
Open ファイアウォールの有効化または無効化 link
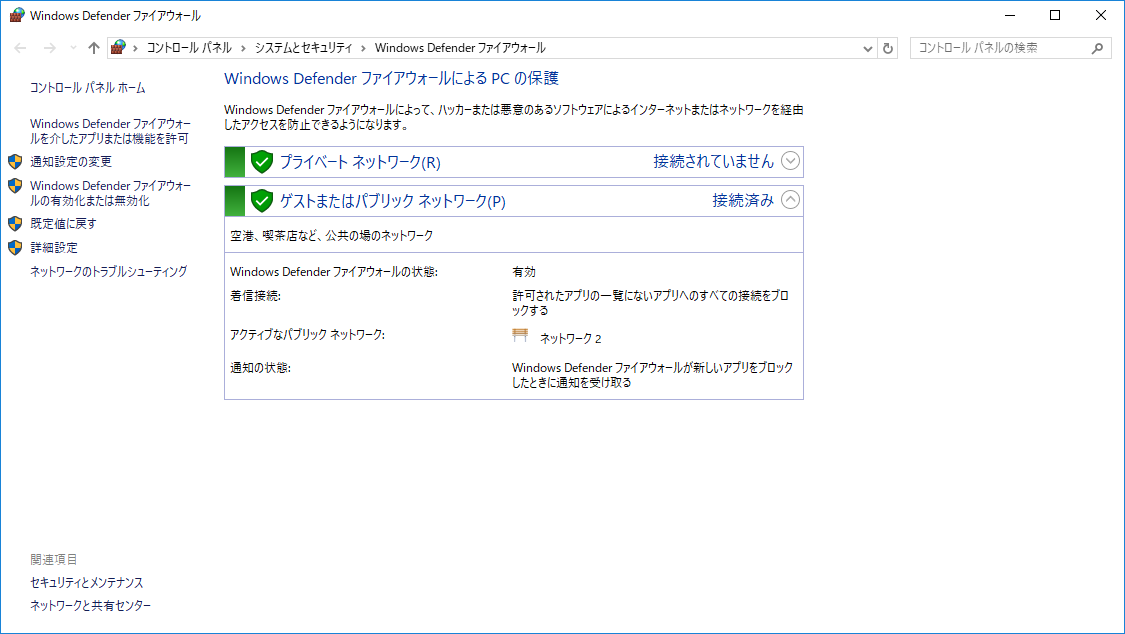click(110, 193)
